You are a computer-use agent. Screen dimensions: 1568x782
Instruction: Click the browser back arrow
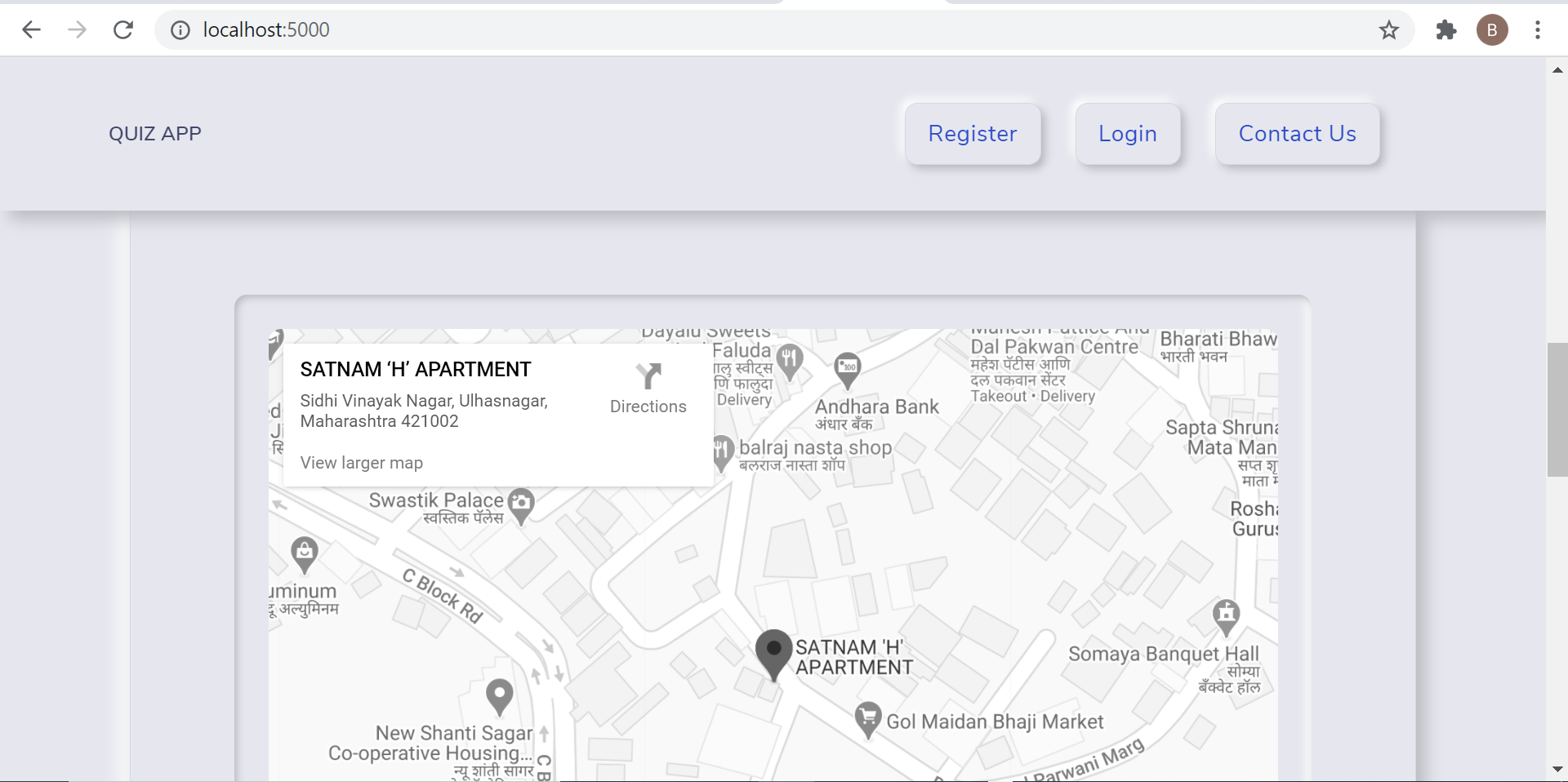[x=32, y=29]
